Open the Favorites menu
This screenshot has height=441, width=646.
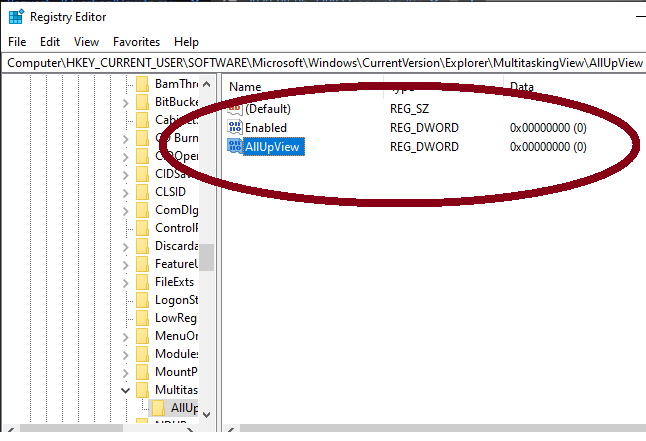(136, 42)
